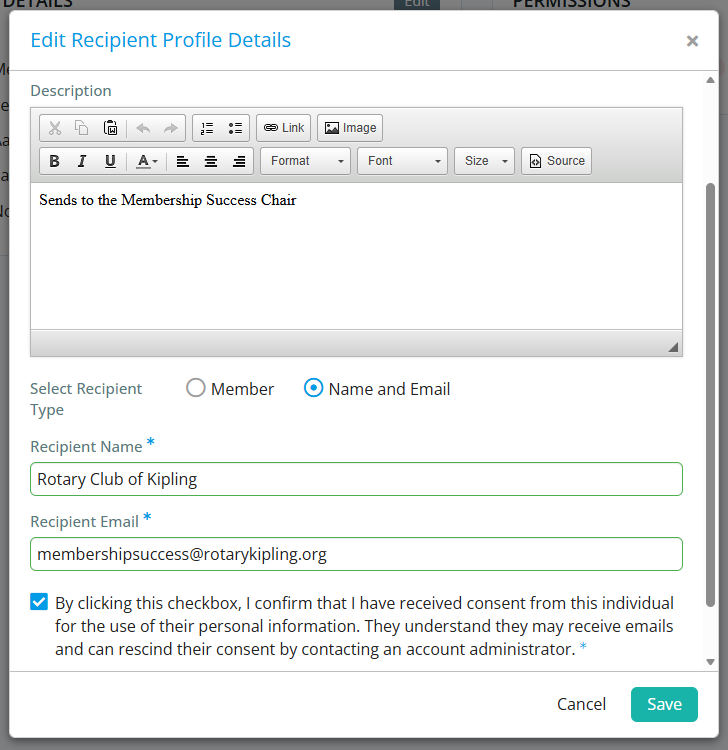728x750 pixels.
Task: Insert a bulleted list
Action: click(235, 128)
